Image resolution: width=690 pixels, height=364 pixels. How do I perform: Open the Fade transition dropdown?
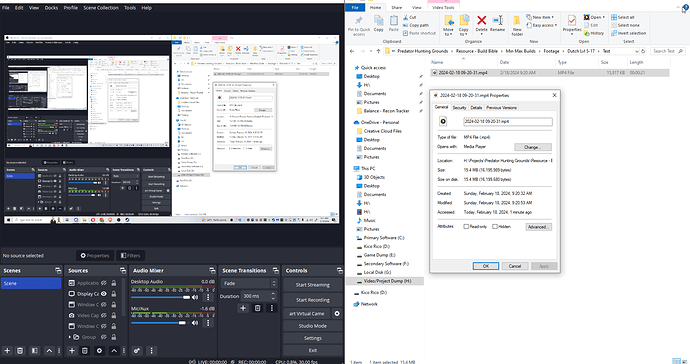click(x=249, y=283)
